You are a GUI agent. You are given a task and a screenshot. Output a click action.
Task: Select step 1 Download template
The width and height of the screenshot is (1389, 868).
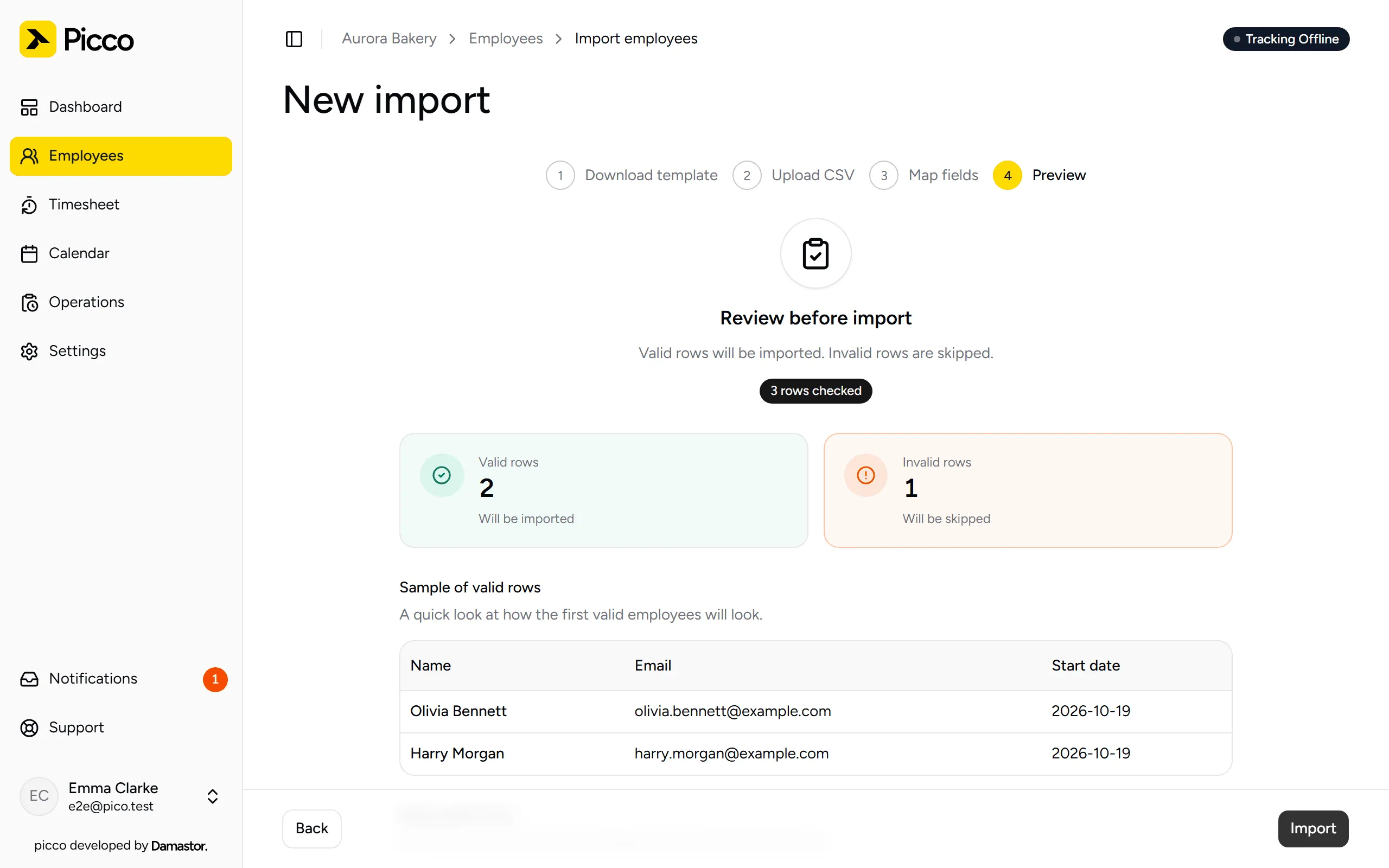(632, 175)
